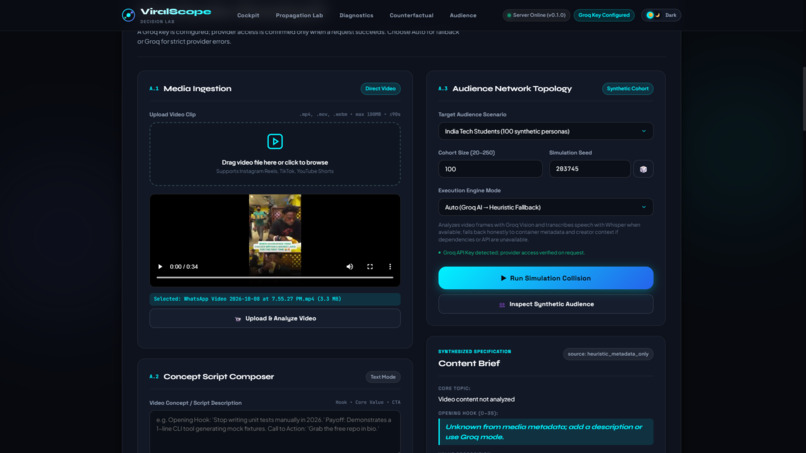This screenshot has width=806, height=453.
Task: Enter fullscreen on the video player
Action: [x=370, y=266]
